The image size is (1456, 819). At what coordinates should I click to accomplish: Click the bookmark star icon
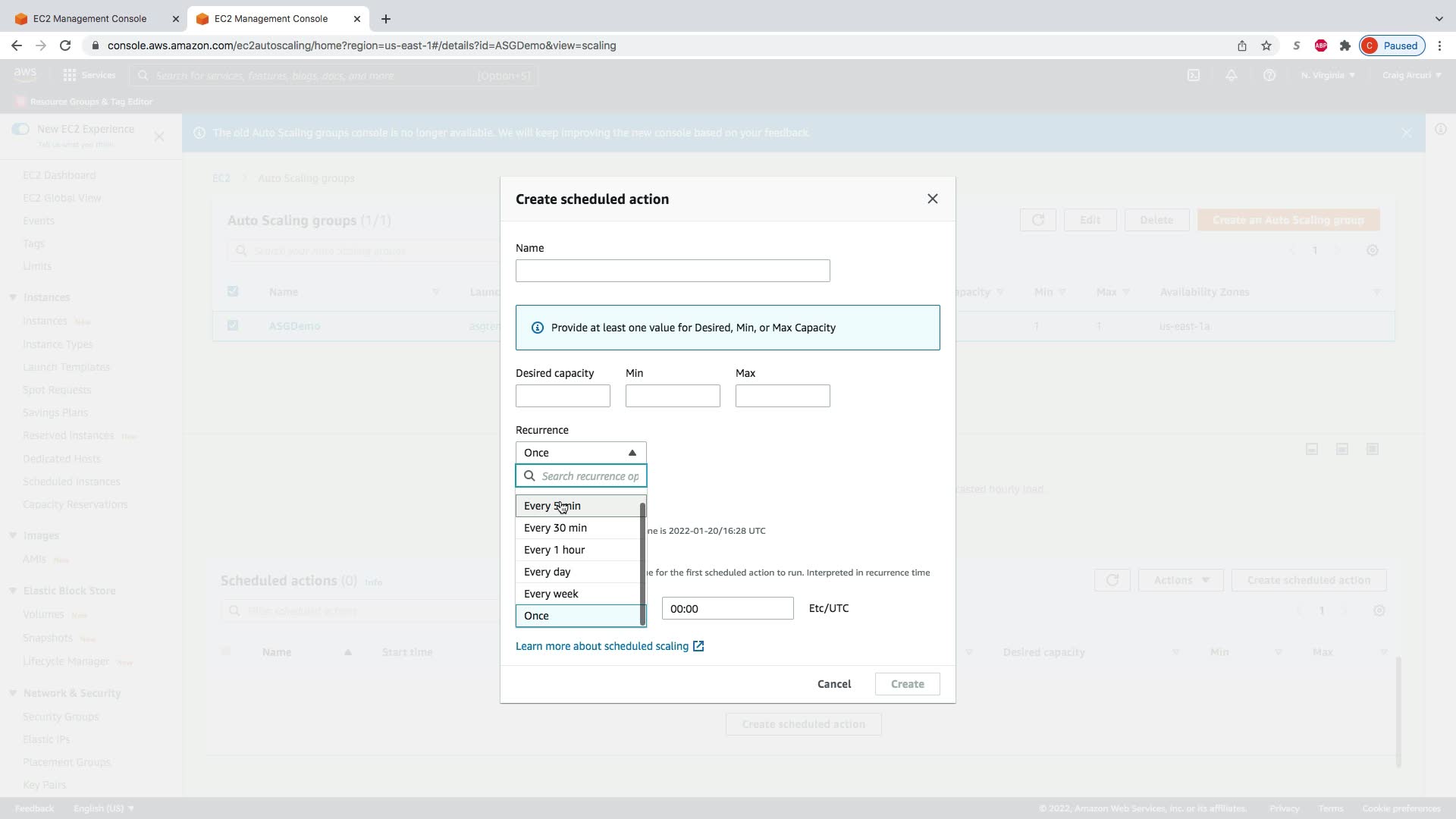coord(1266,45)
